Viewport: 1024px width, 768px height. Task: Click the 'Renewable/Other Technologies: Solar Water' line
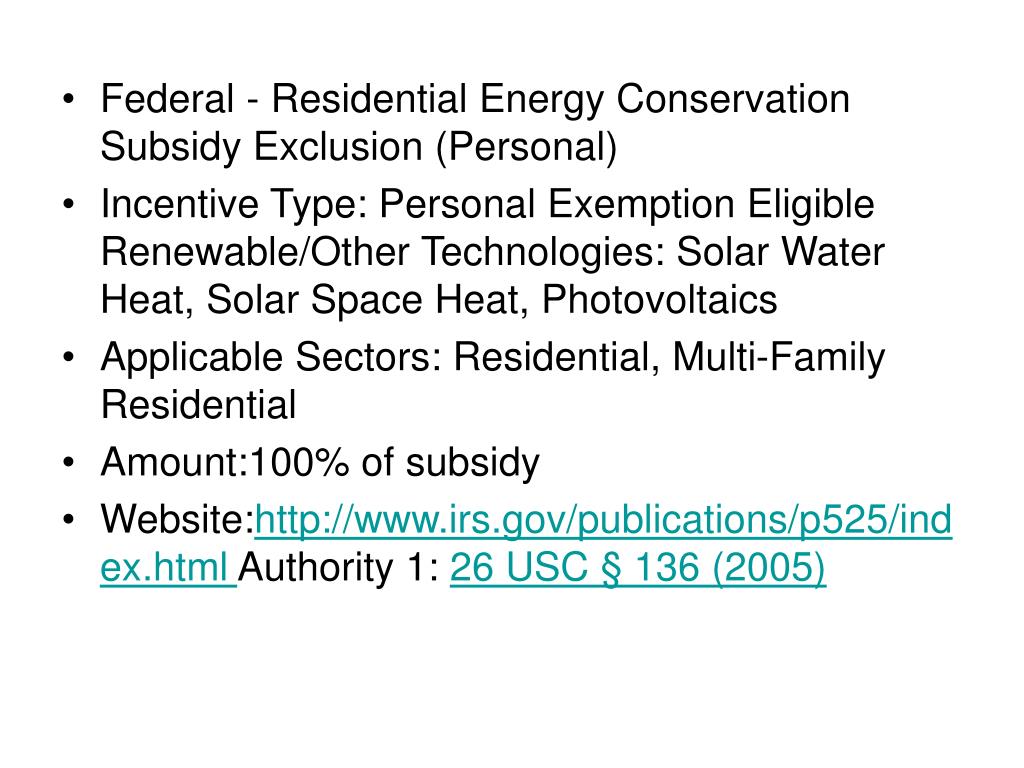(x=492, y=252)
